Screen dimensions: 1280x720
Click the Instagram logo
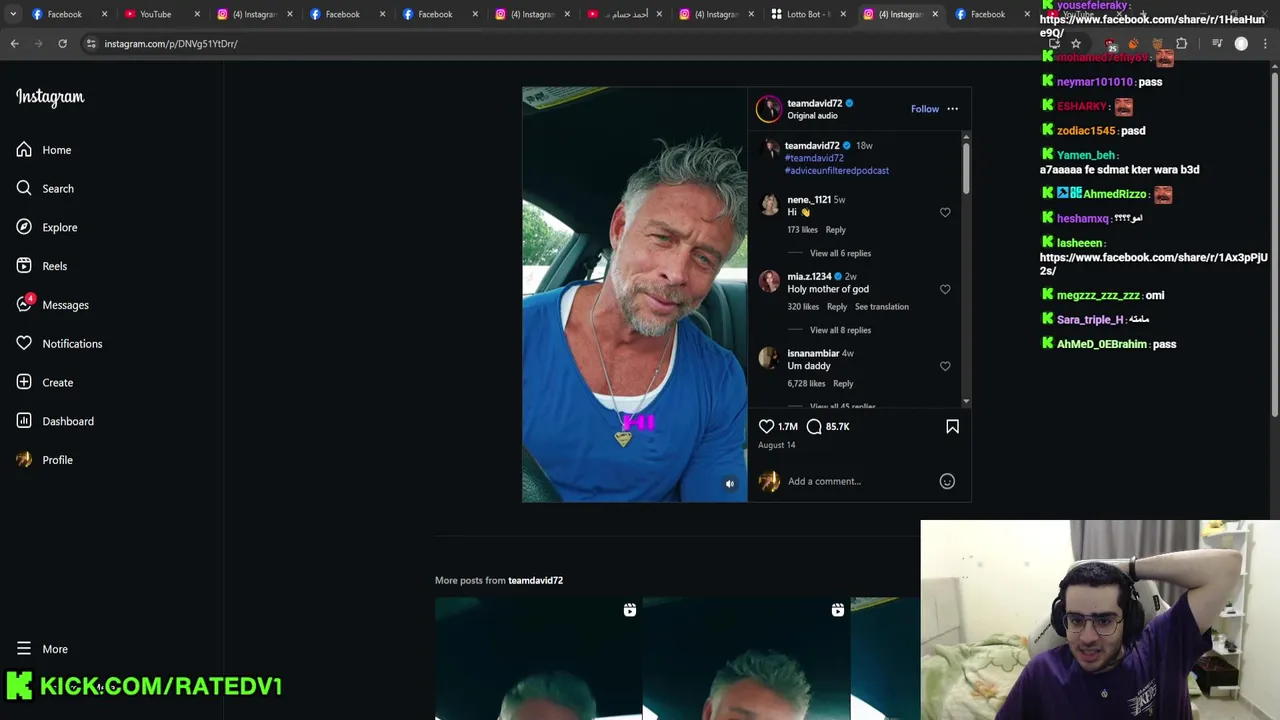click(x=50, y=97)
